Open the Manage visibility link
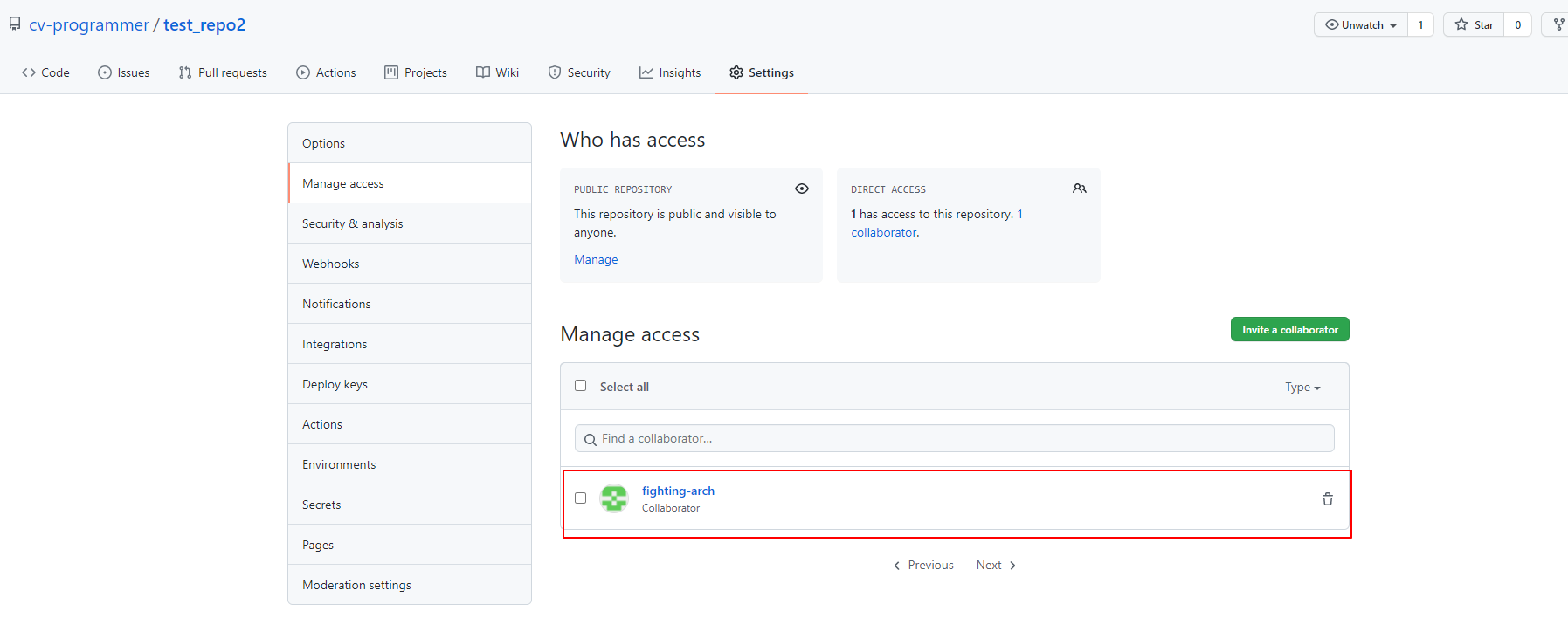The height and width of the screenshot is (618, 1568). [x=596, y=259]
